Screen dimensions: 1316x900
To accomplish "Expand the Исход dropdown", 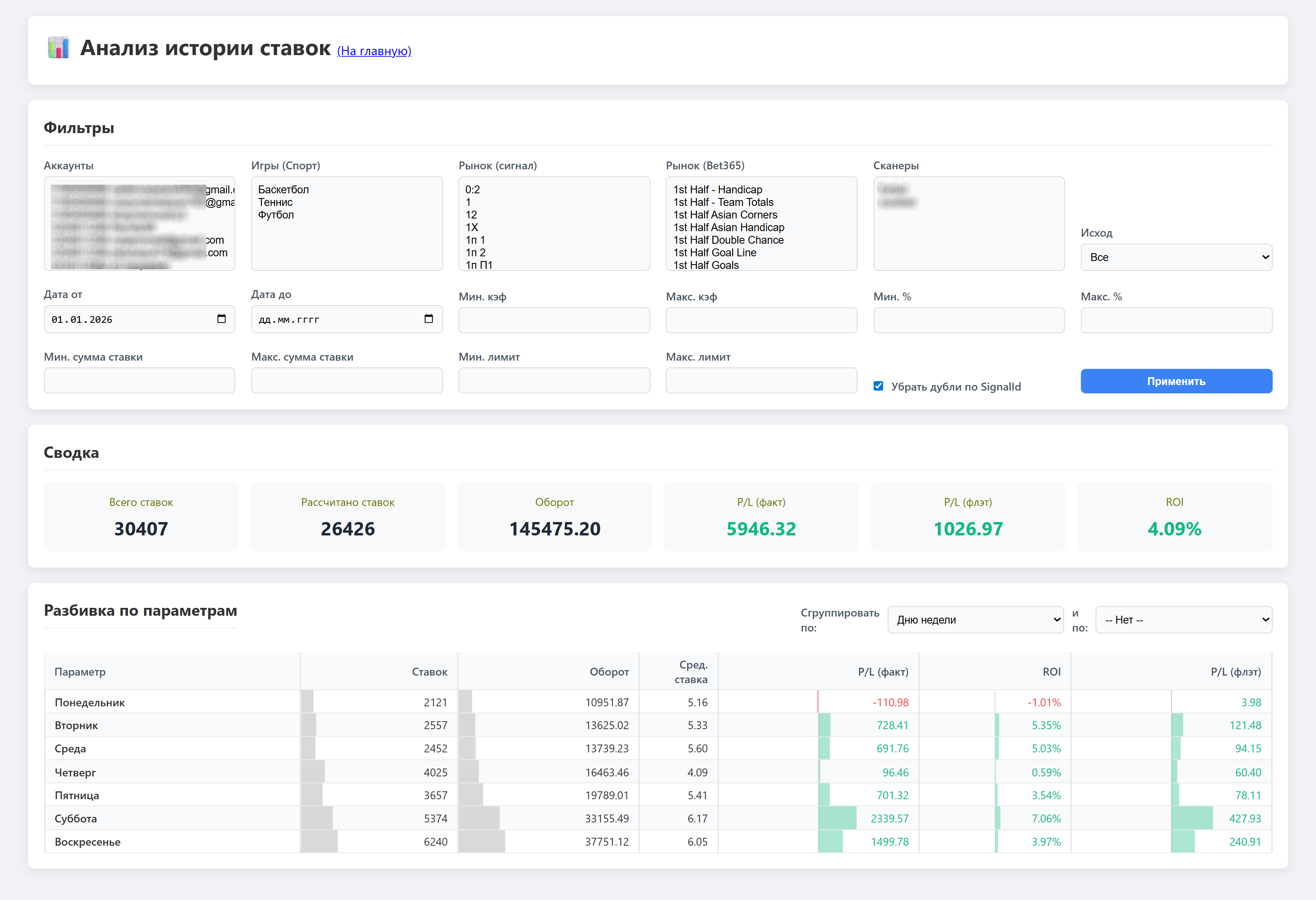I will (1176, 257).
